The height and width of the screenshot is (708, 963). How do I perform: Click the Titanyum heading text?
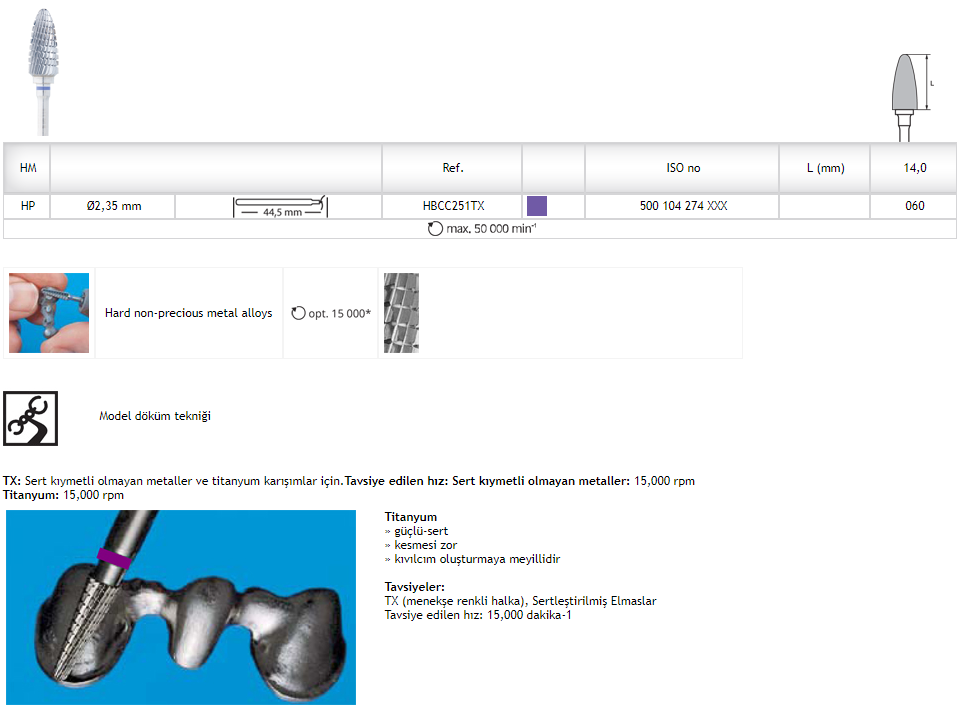(x=410, y=517)
